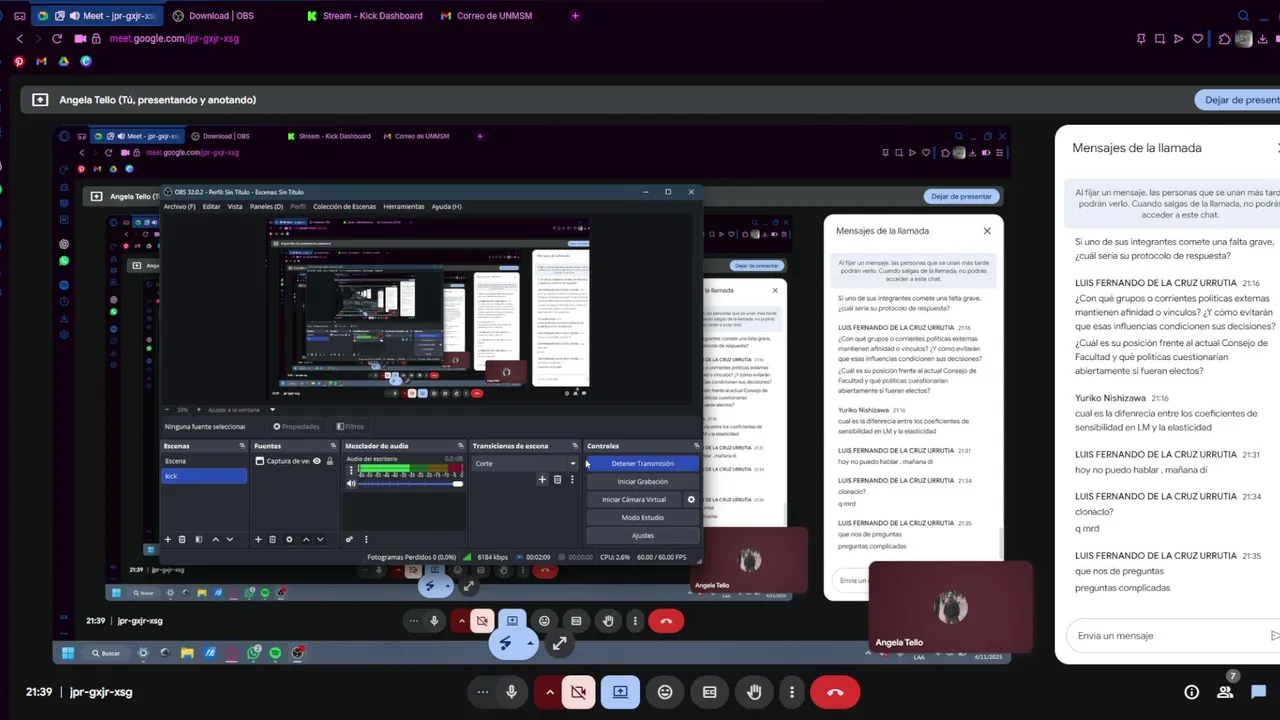Image resolution: width=1280 pixels, height=720 pixels.
Task: Show the people list with badge 7
Action: tap(1225, 692)
